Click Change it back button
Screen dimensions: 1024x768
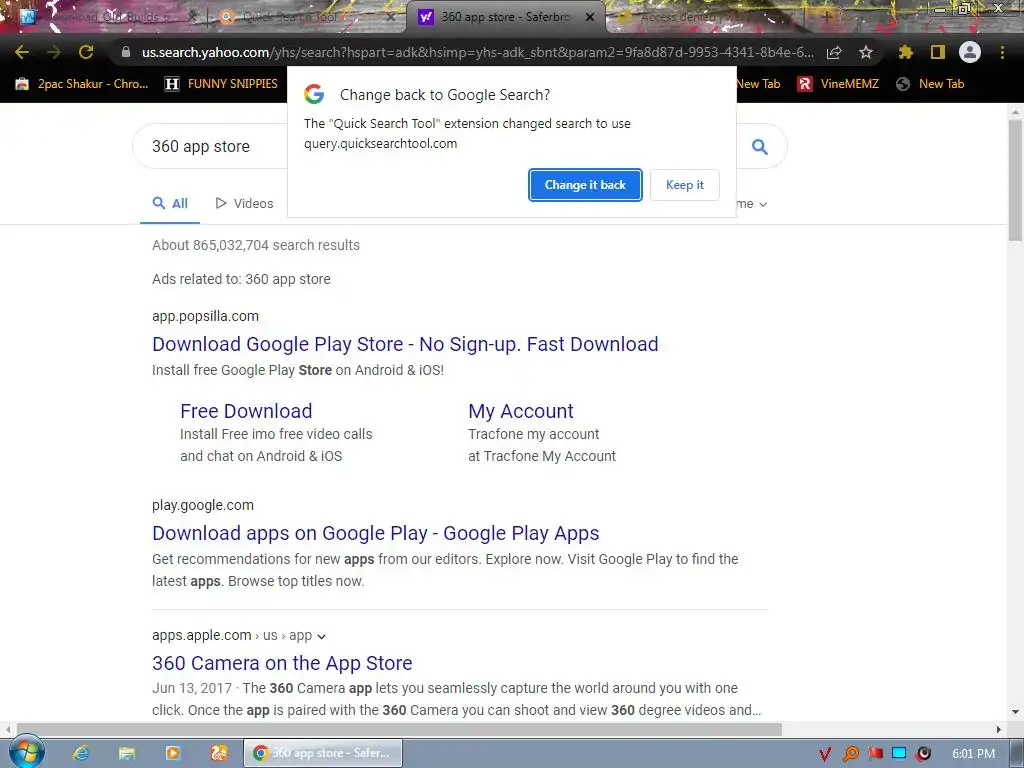585,185
